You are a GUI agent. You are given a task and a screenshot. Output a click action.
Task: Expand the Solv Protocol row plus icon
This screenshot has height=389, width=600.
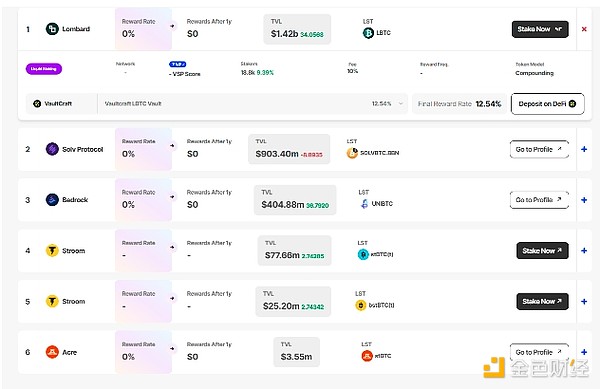tap(584, 149)
